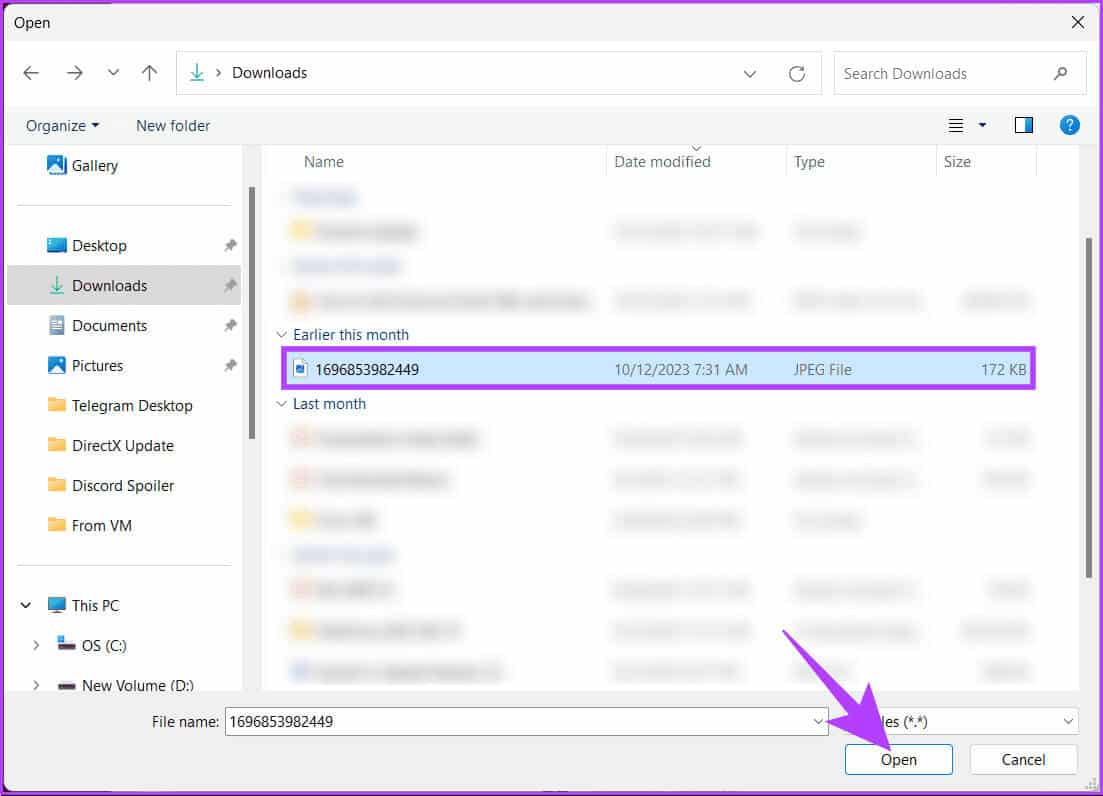This screenshot has width=1103, height=796.
Task: Select Gallery in the navigation pane
Action: 82,165
